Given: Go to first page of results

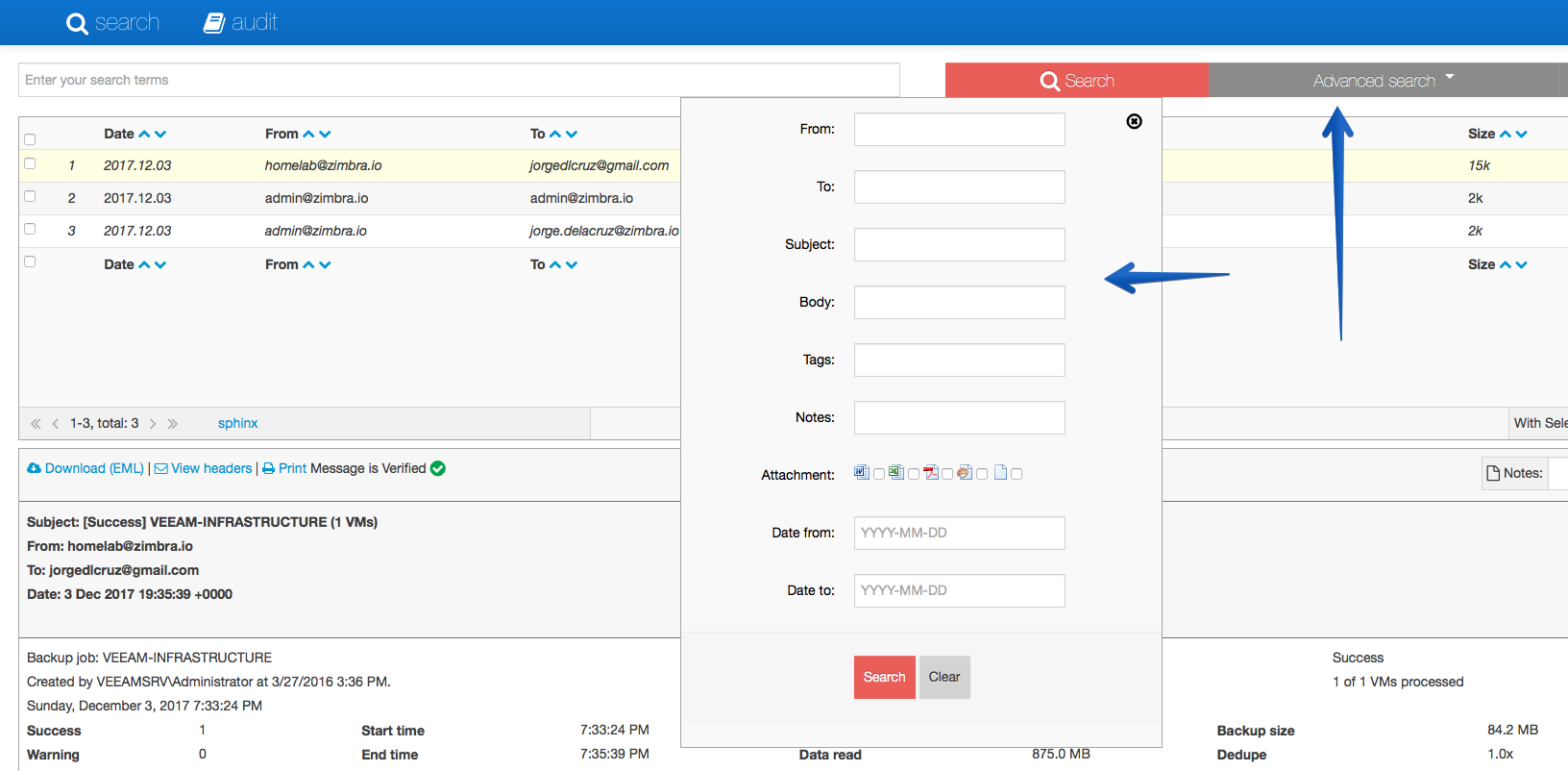Looking at the screenshot, I should [x=36, y=424].
